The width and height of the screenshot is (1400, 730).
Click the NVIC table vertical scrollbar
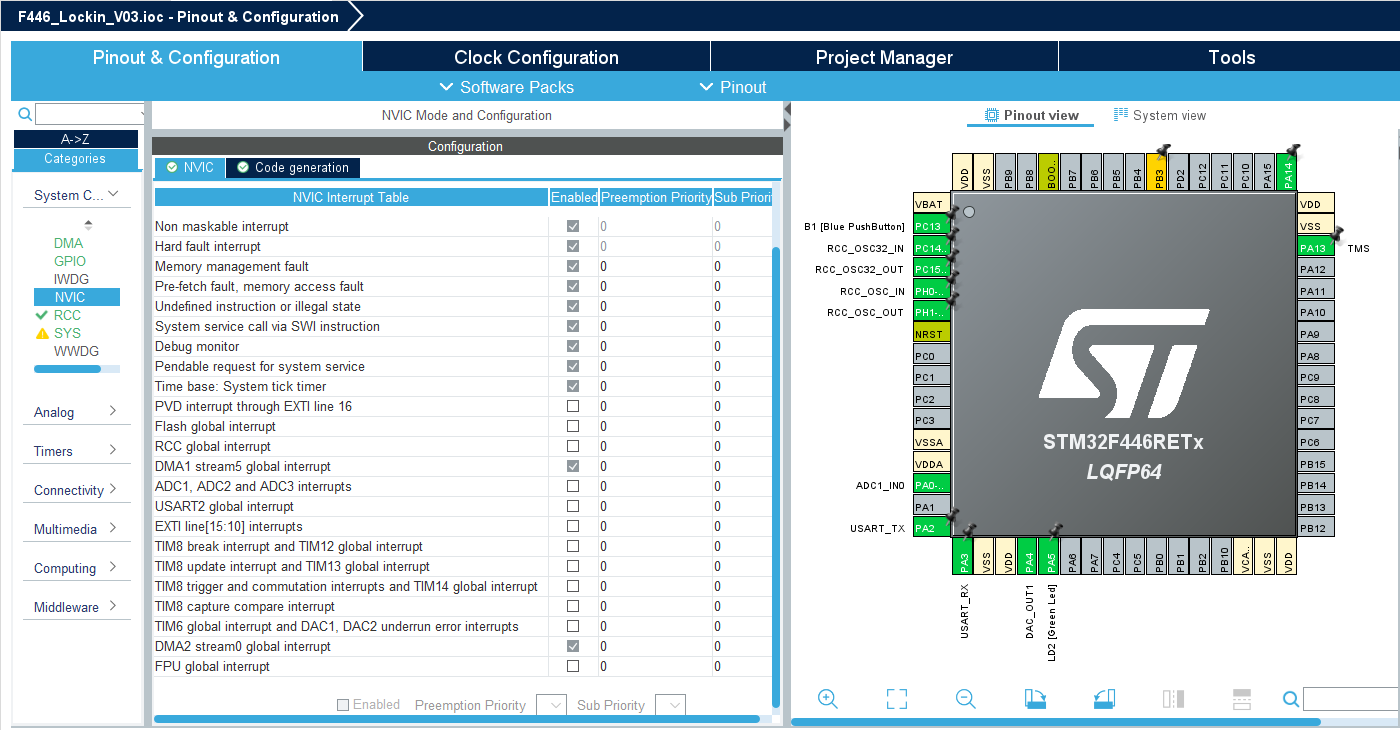pos(776,478)
